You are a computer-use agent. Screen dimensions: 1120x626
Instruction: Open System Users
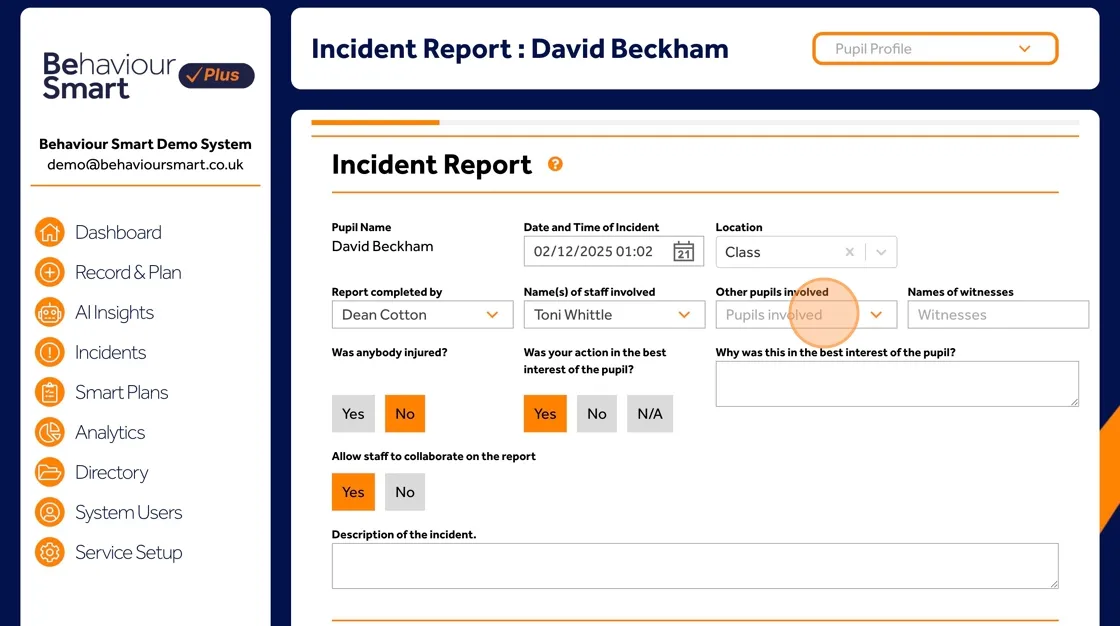tap(128, 512)
